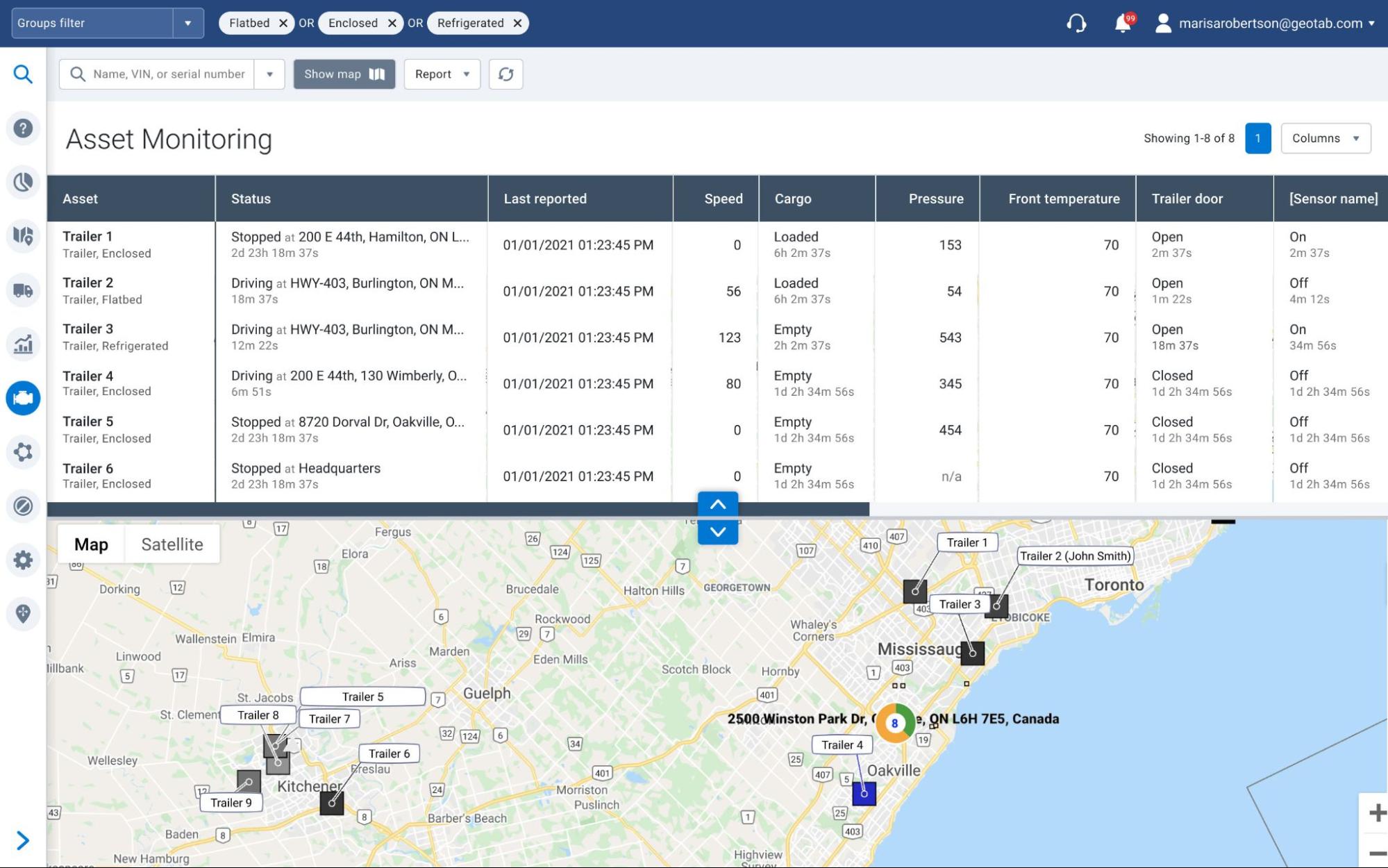This screenshot has height=868, width=1388.
Task: Click the Report button
Action: click(441, 74)
